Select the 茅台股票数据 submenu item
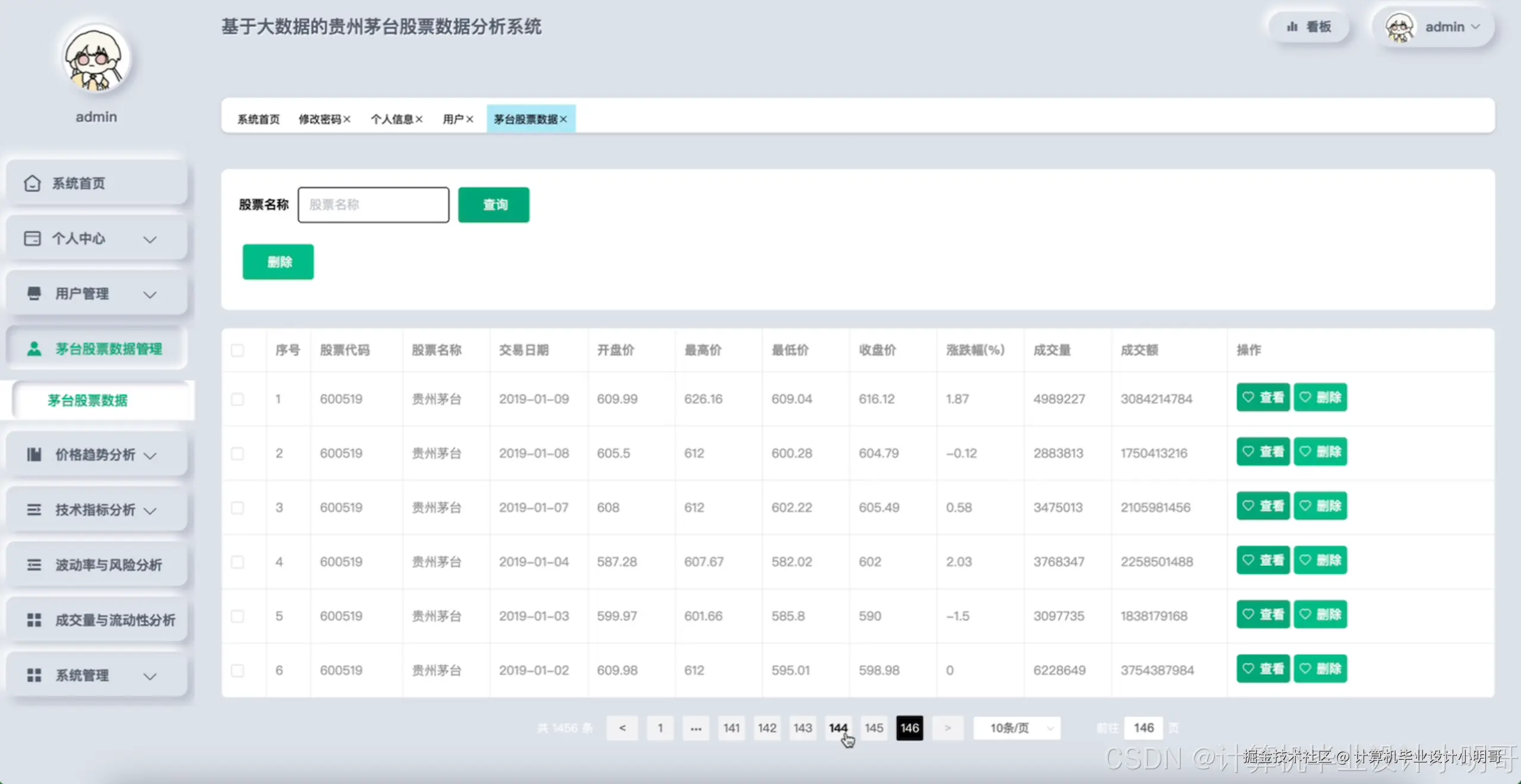The image size is (1521, 784). (88, 400)
